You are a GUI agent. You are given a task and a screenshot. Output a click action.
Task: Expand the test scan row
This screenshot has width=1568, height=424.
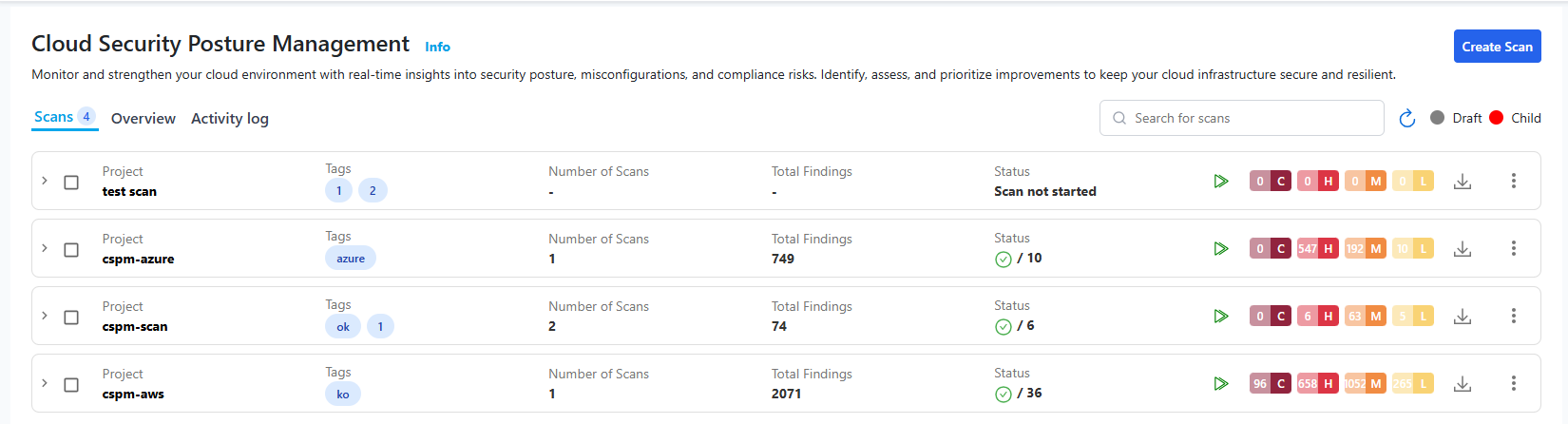[x=44, y=181]
